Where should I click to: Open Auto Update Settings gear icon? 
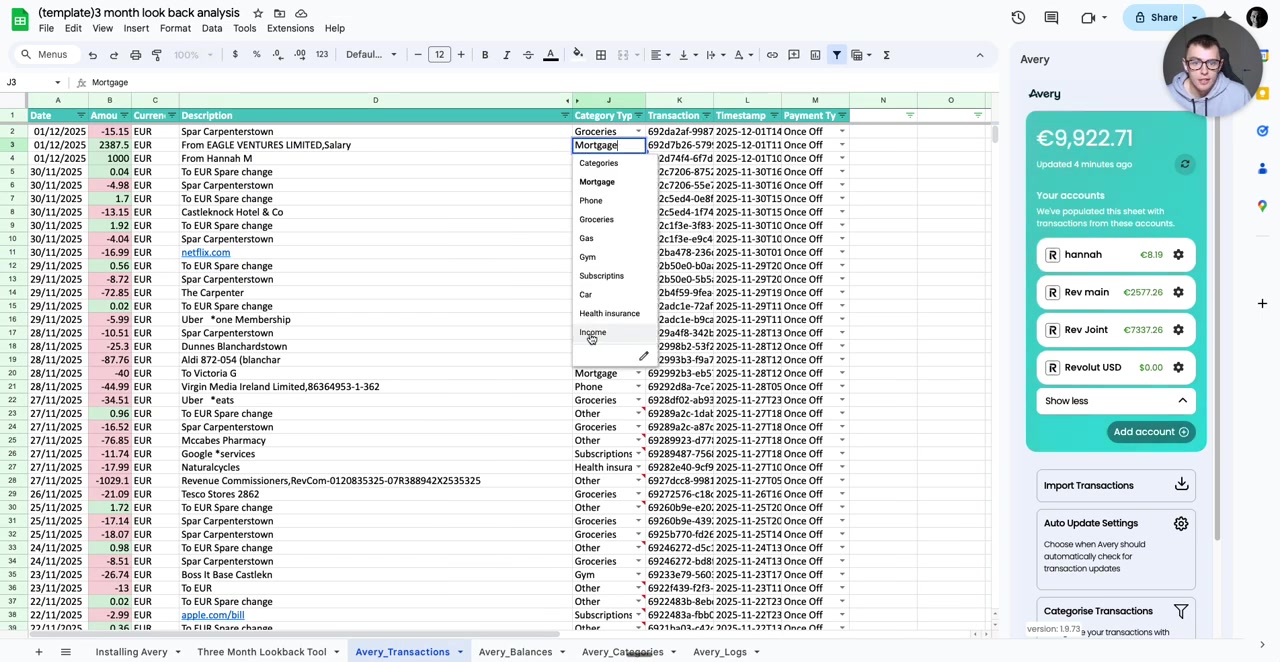(1181, 523)
